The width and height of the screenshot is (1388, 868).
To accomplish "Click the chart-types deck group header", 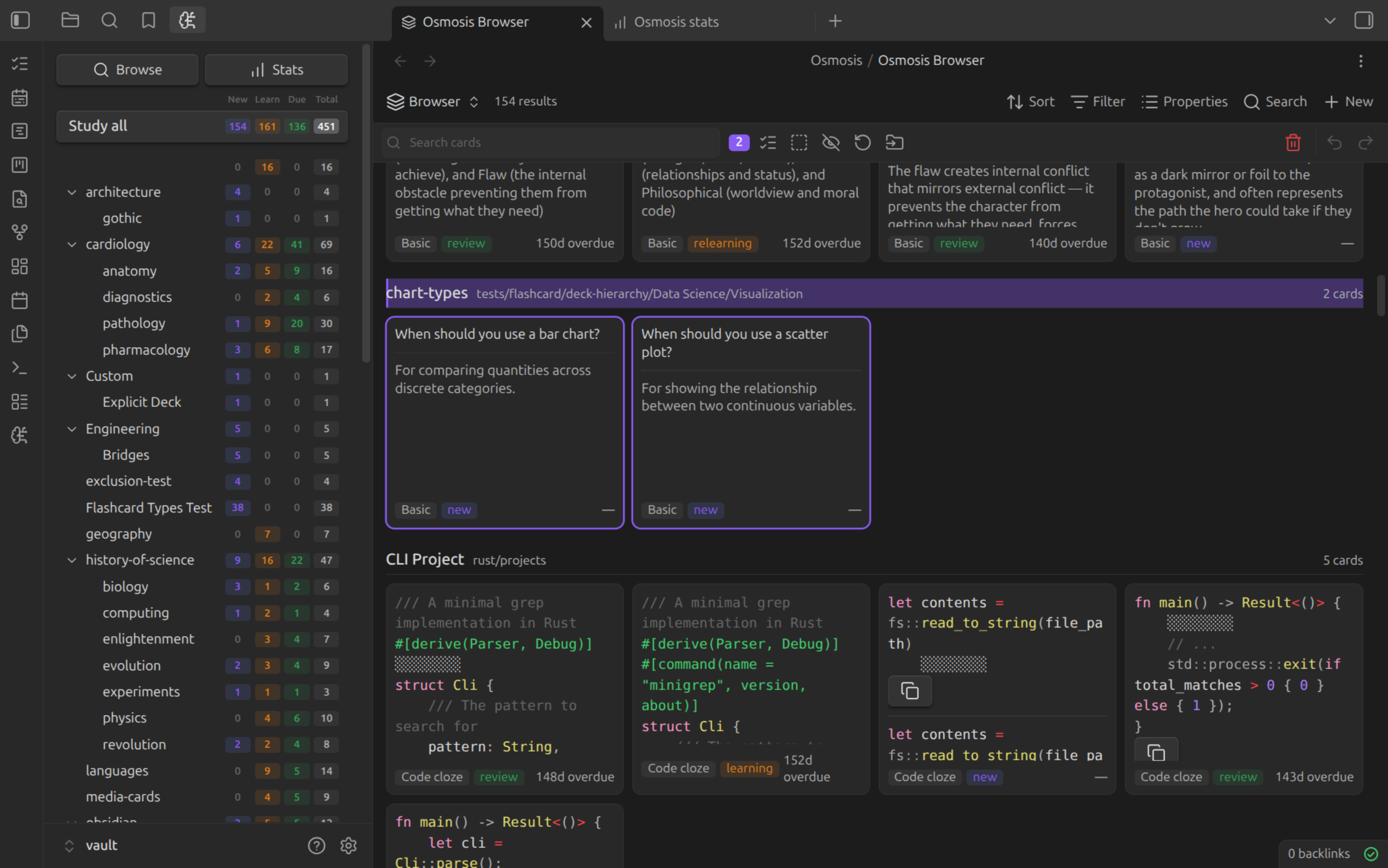I will [x=874, y=294].
